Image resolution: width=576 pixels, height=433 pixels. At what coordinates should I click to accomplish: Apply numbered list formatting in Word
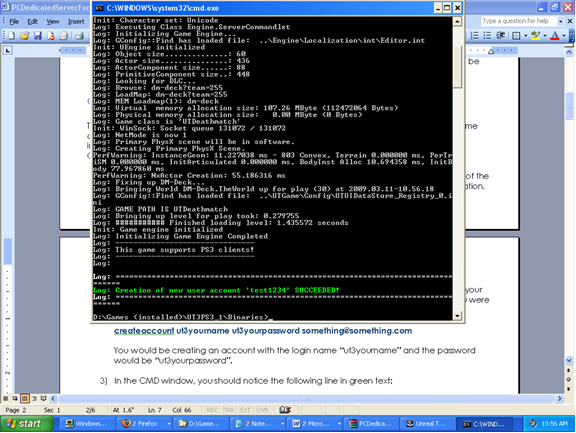(x=475, y=36)
